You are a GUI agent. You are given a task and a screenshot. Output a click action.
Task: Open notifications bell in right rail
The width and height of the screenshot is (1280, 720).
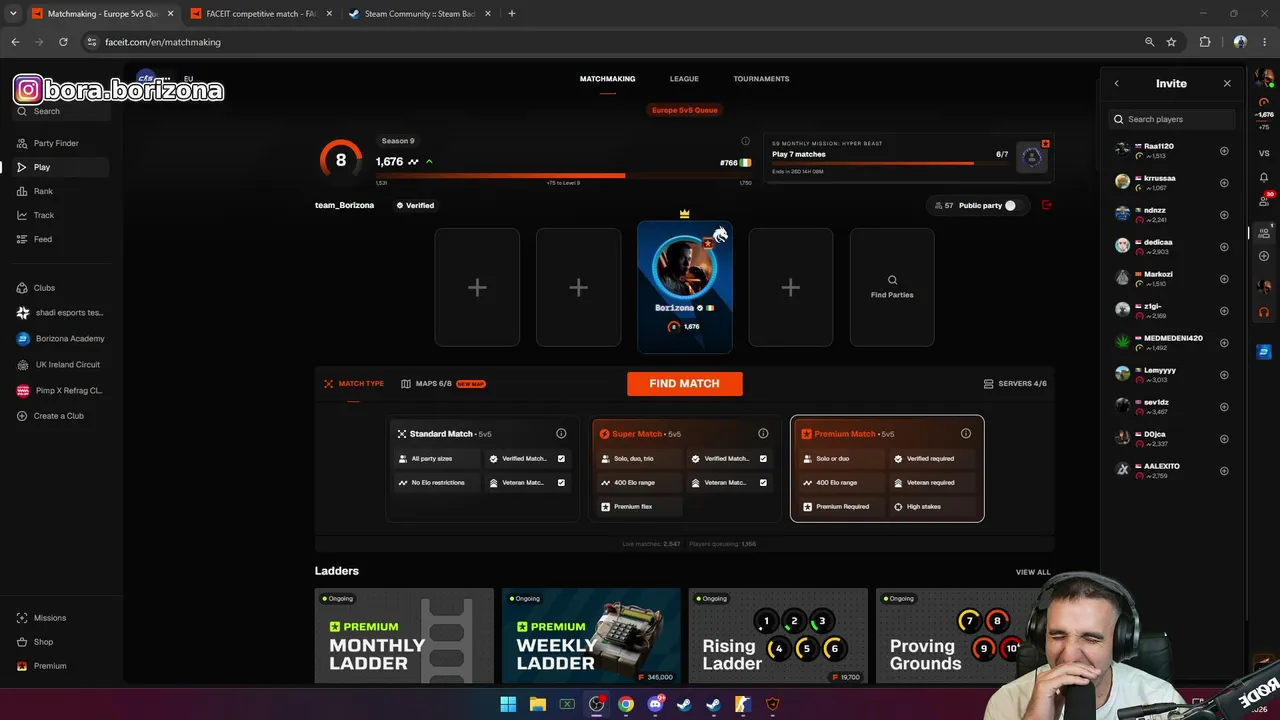point(1264,177)
